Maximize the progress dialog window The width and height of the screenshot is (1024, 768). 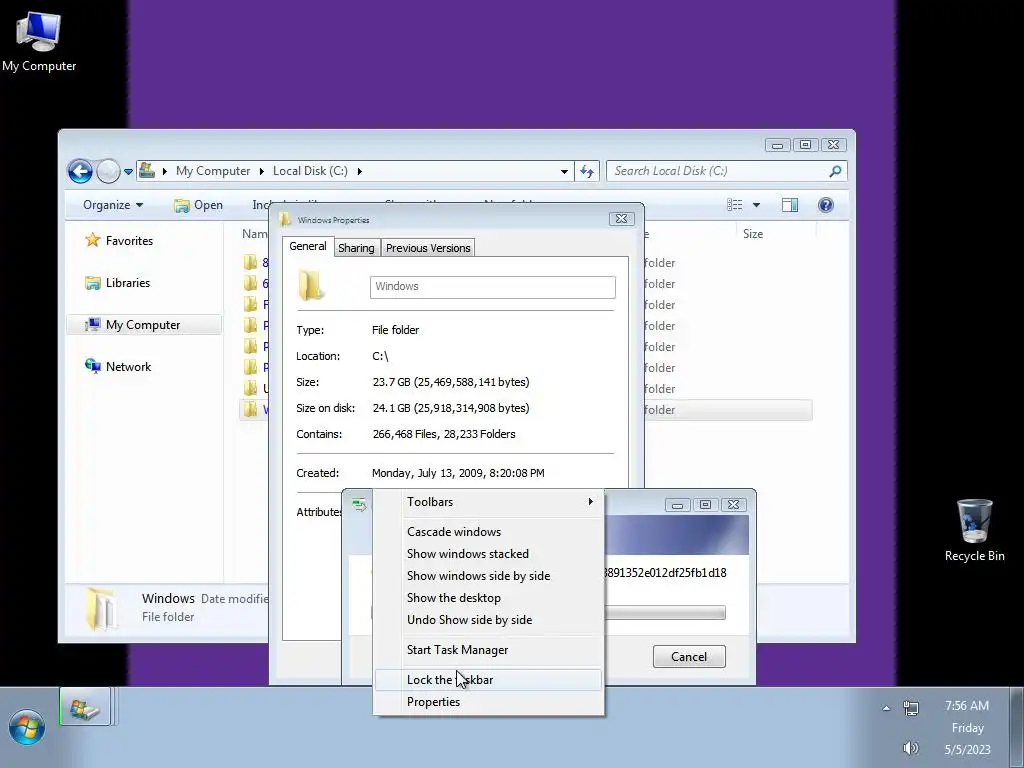click(705, 505)
